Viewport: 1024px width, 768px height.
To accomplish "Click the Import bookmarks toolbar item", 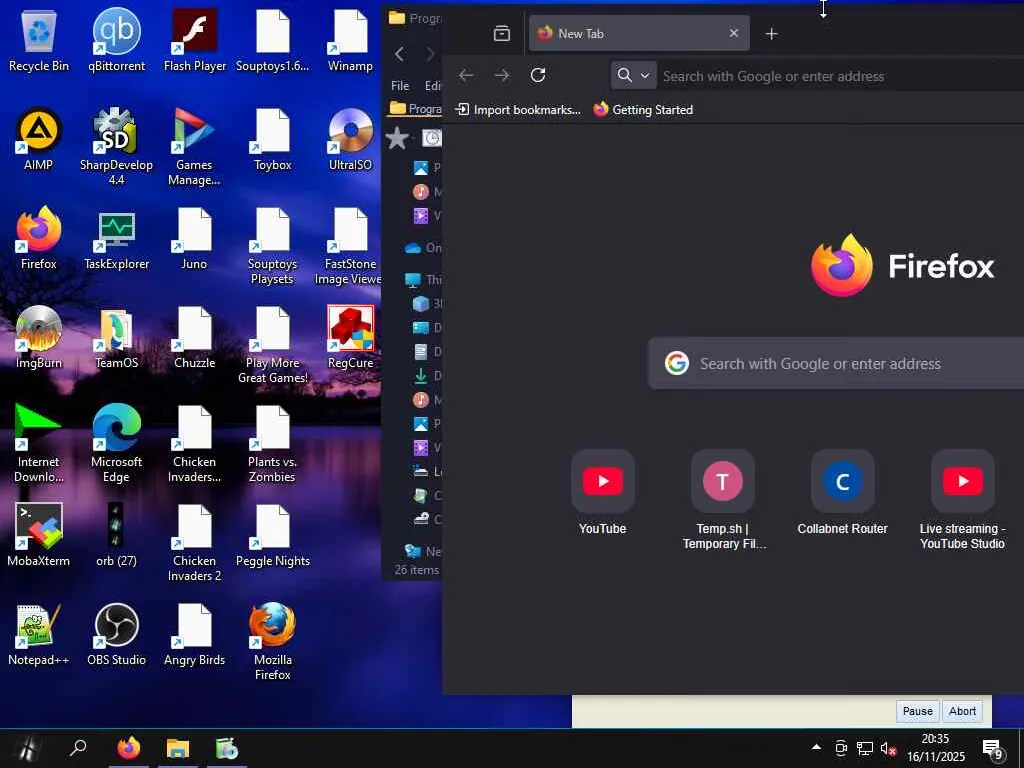I will tap(517, 110).
